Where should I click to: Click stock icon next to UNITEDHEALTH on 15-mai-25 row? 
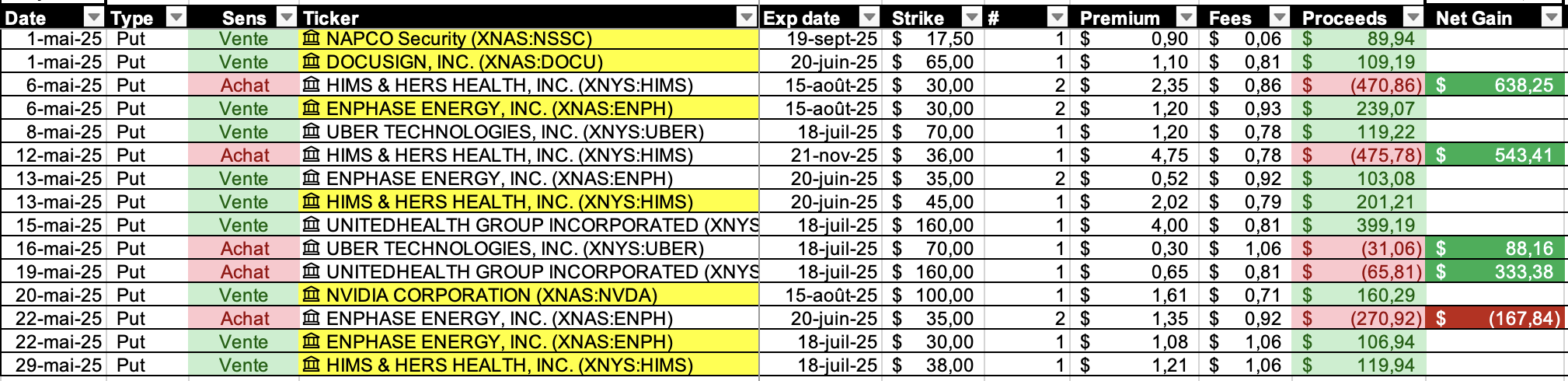point(311,225)
